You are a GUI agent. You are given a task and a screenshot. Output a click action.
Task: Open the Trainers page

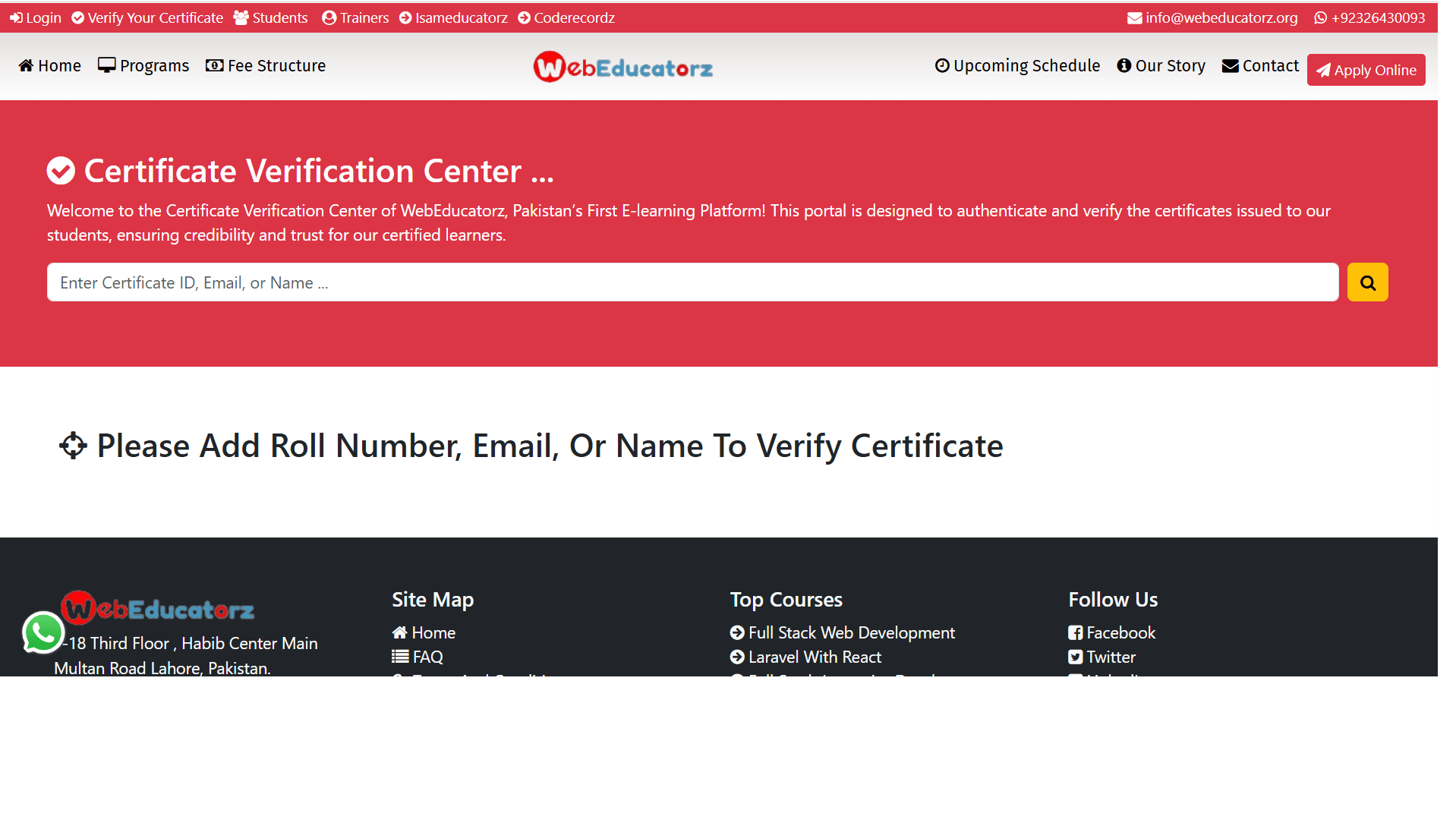[355, 17]
